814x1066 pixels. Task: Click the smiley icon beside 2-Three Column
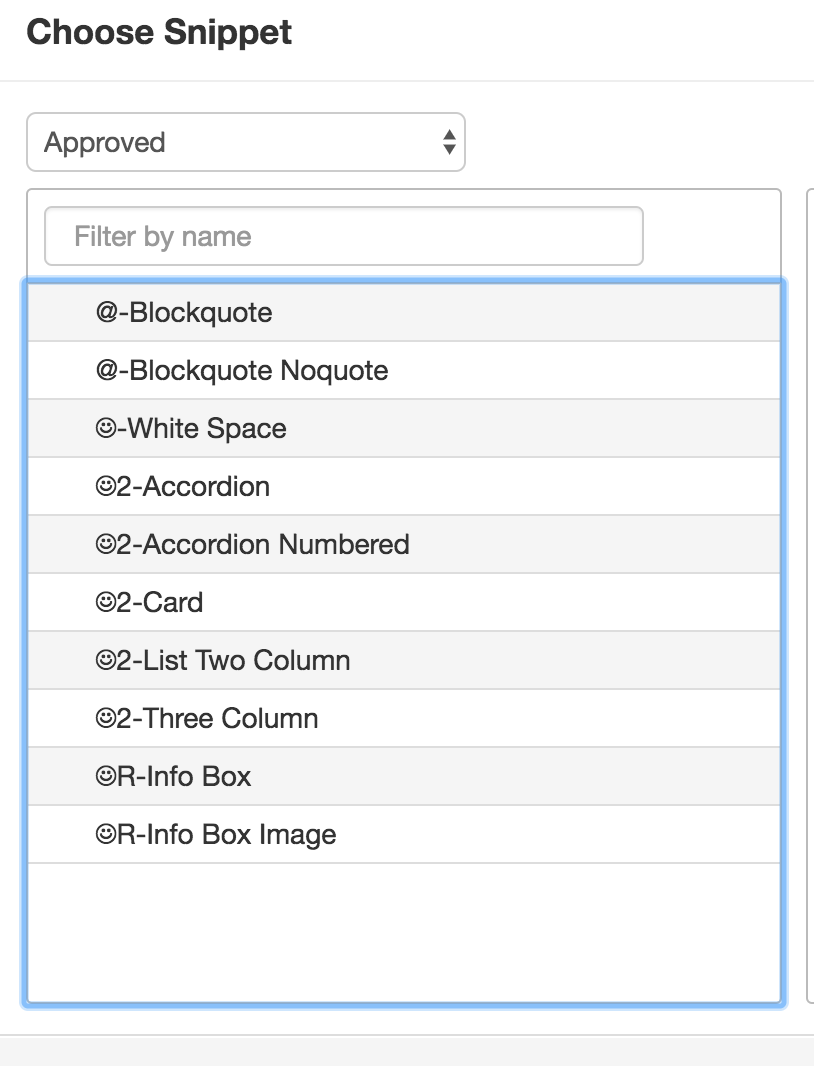pos(105,719)
